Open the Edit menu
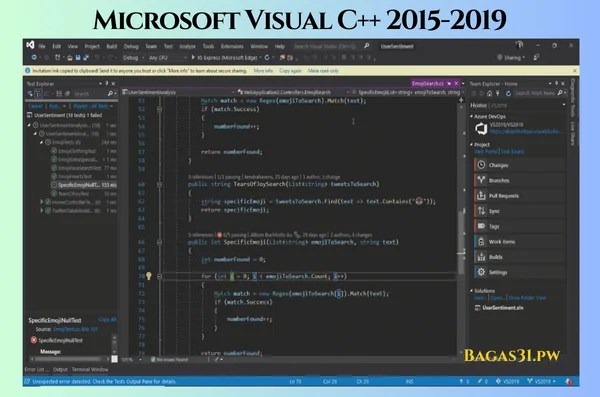The width and height of the screenshot is (600, 397). (57, 46)
